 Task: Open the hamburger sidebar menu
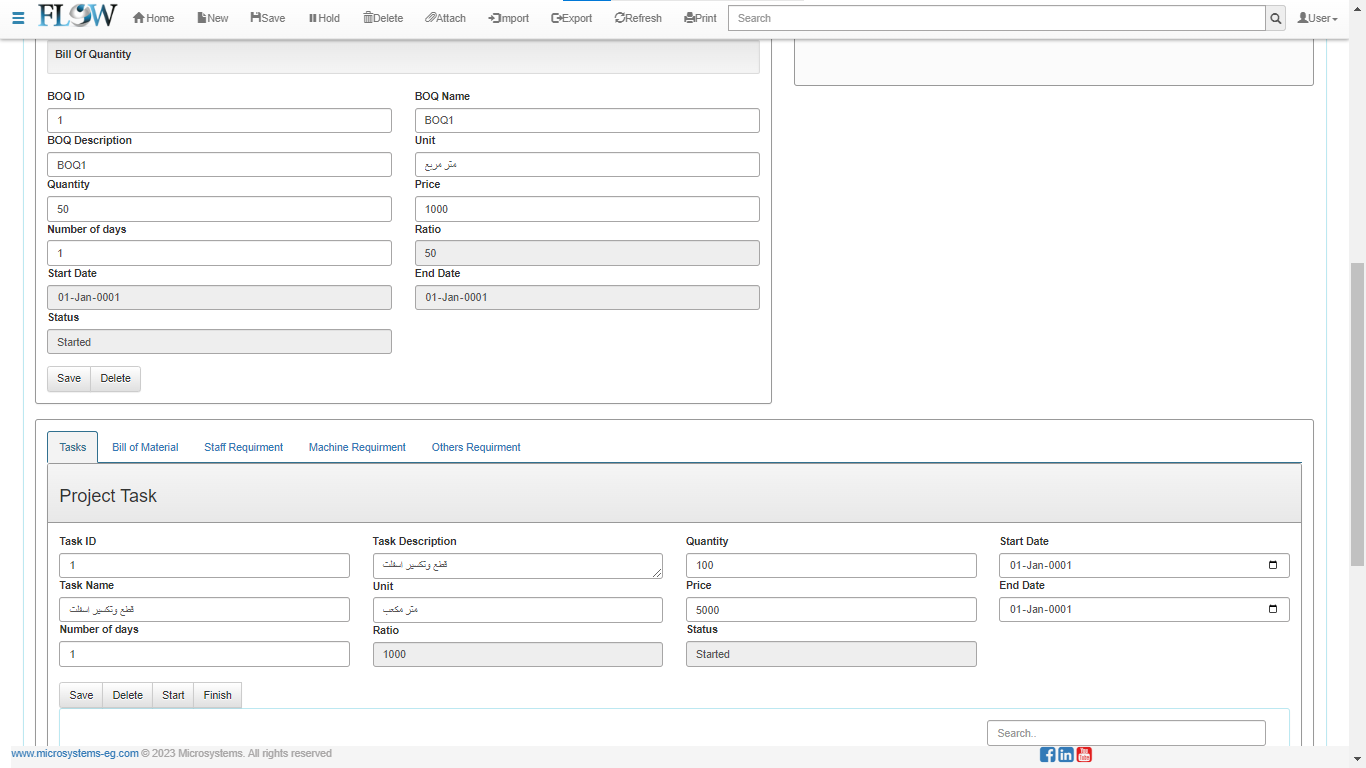tap(18, 18)
